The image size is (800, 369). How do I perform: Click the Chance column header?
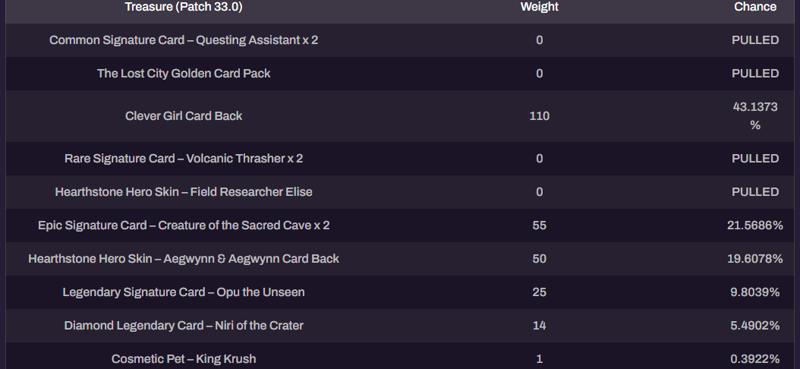(755, 7)
